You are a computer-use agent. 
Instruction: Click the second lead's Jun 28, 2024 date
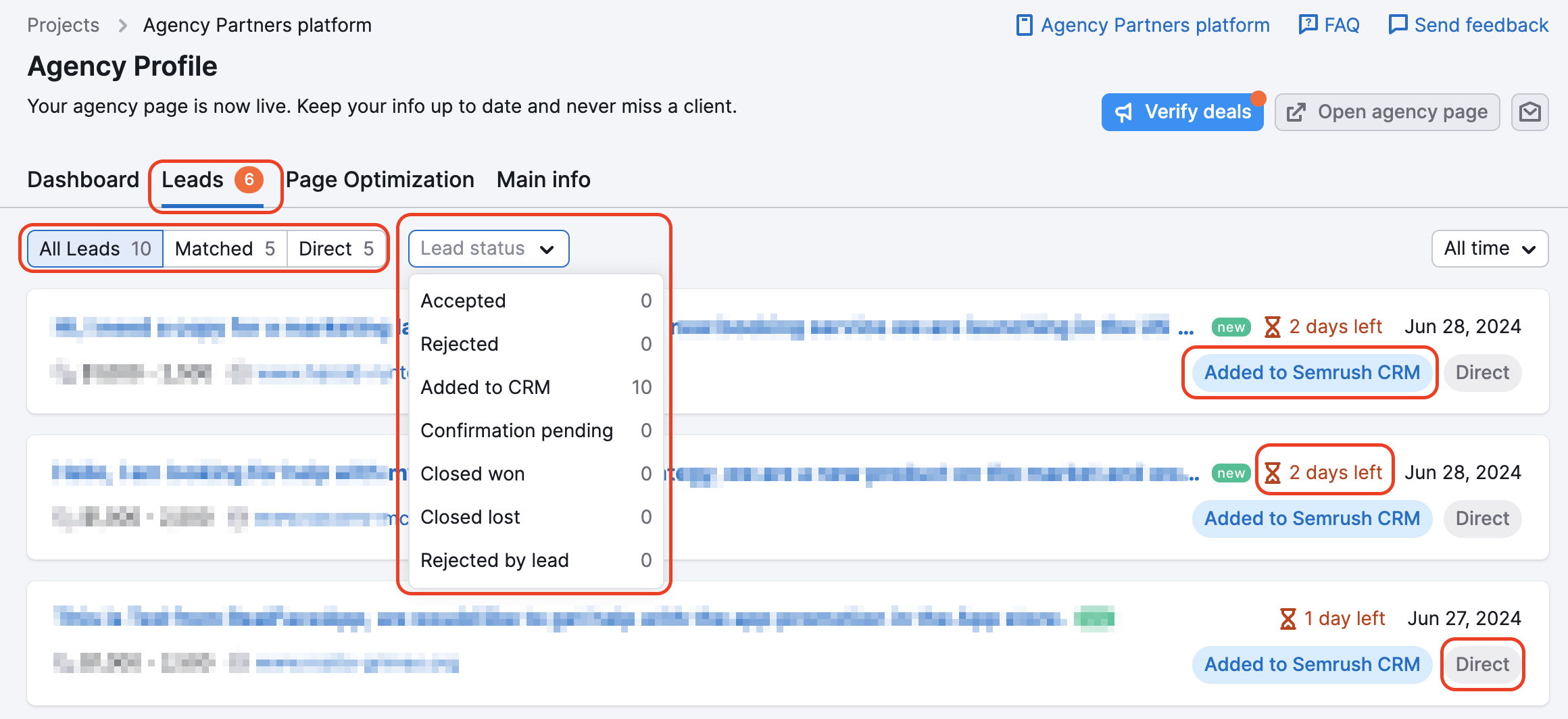1463,472
